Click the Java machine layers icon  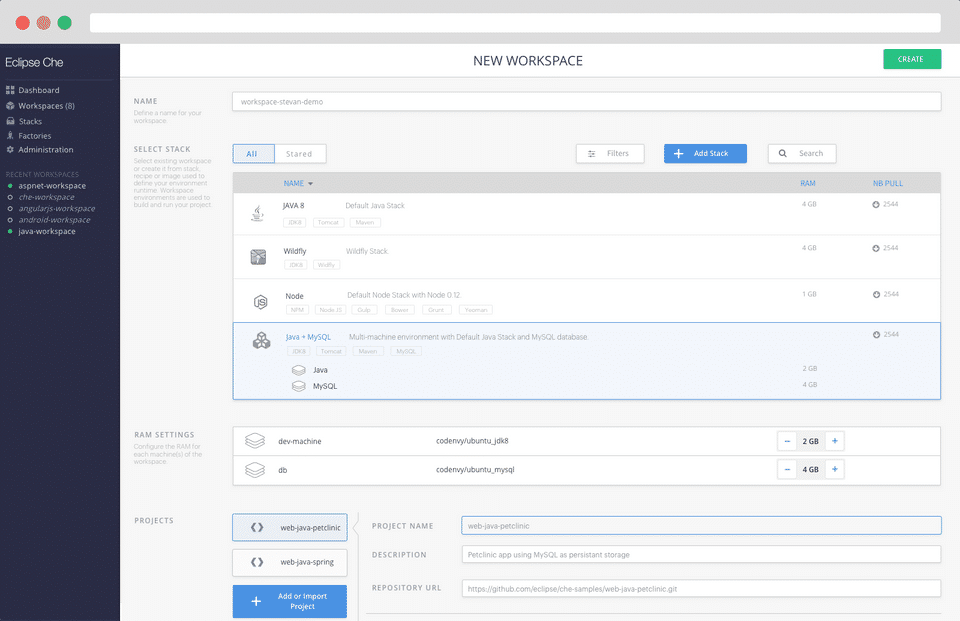pyautogui.click(x=299, y=370)
